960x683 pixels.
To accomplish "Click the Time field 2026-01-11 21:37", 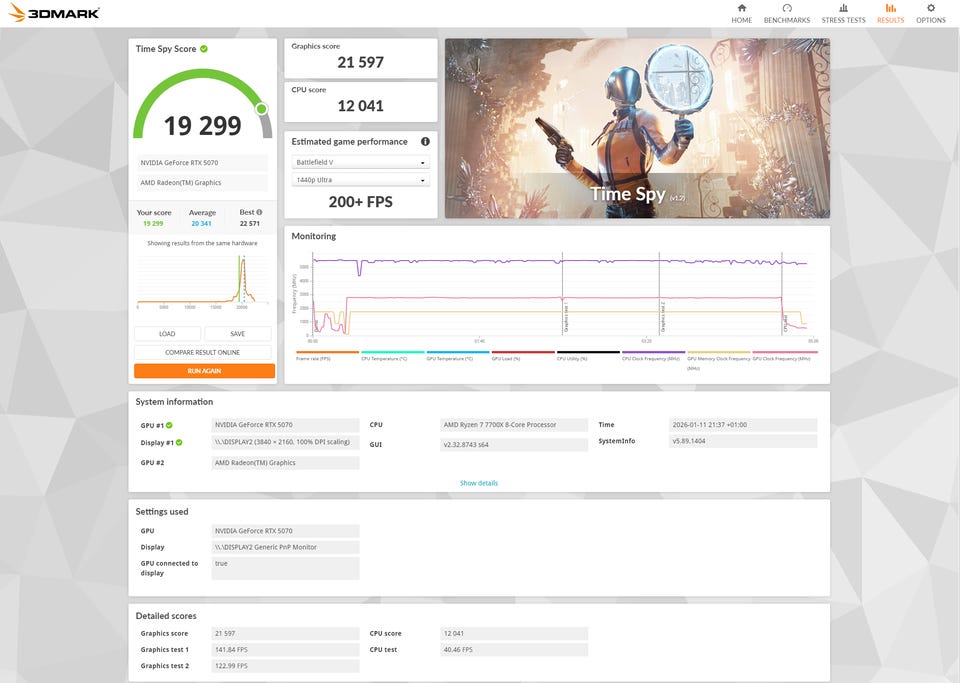I will (743, 425).
